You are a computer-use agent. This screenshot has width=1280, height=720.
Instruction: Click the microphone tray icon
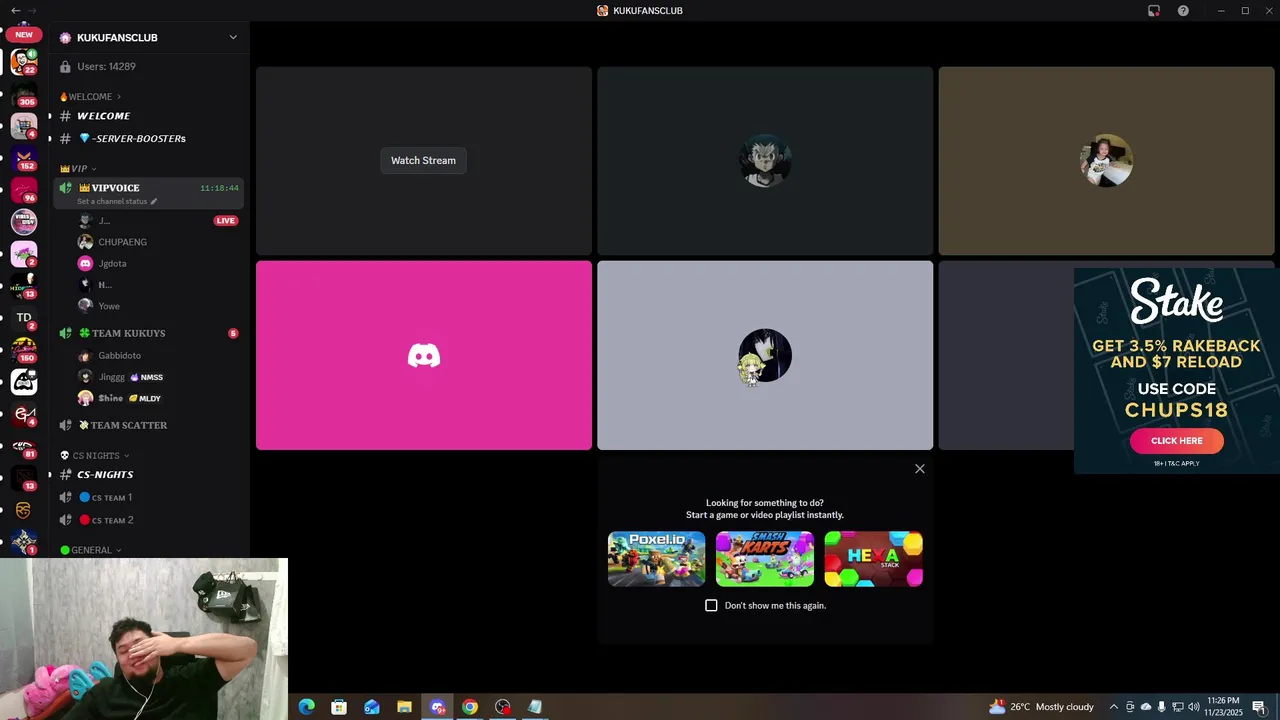[x=1161, y=707]
